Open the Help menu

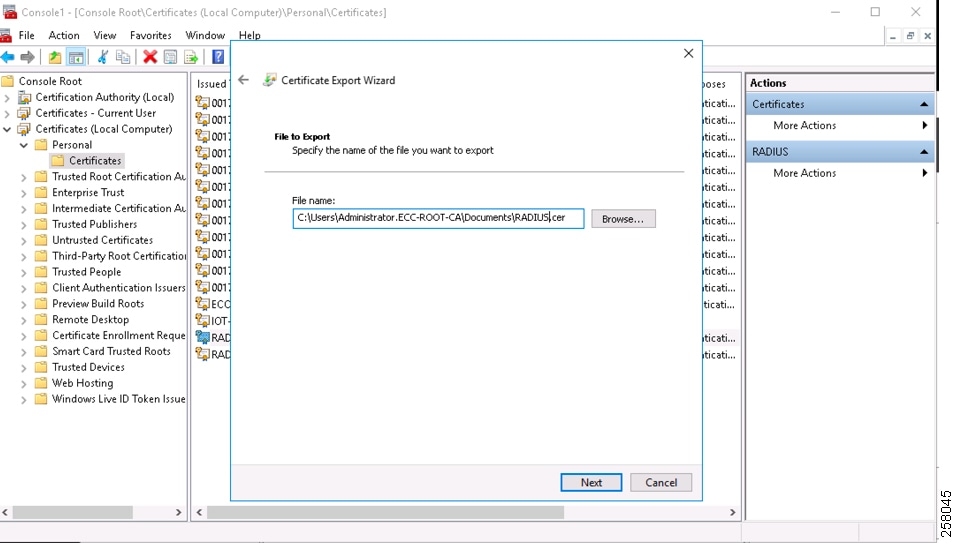[x=250, y=35]
